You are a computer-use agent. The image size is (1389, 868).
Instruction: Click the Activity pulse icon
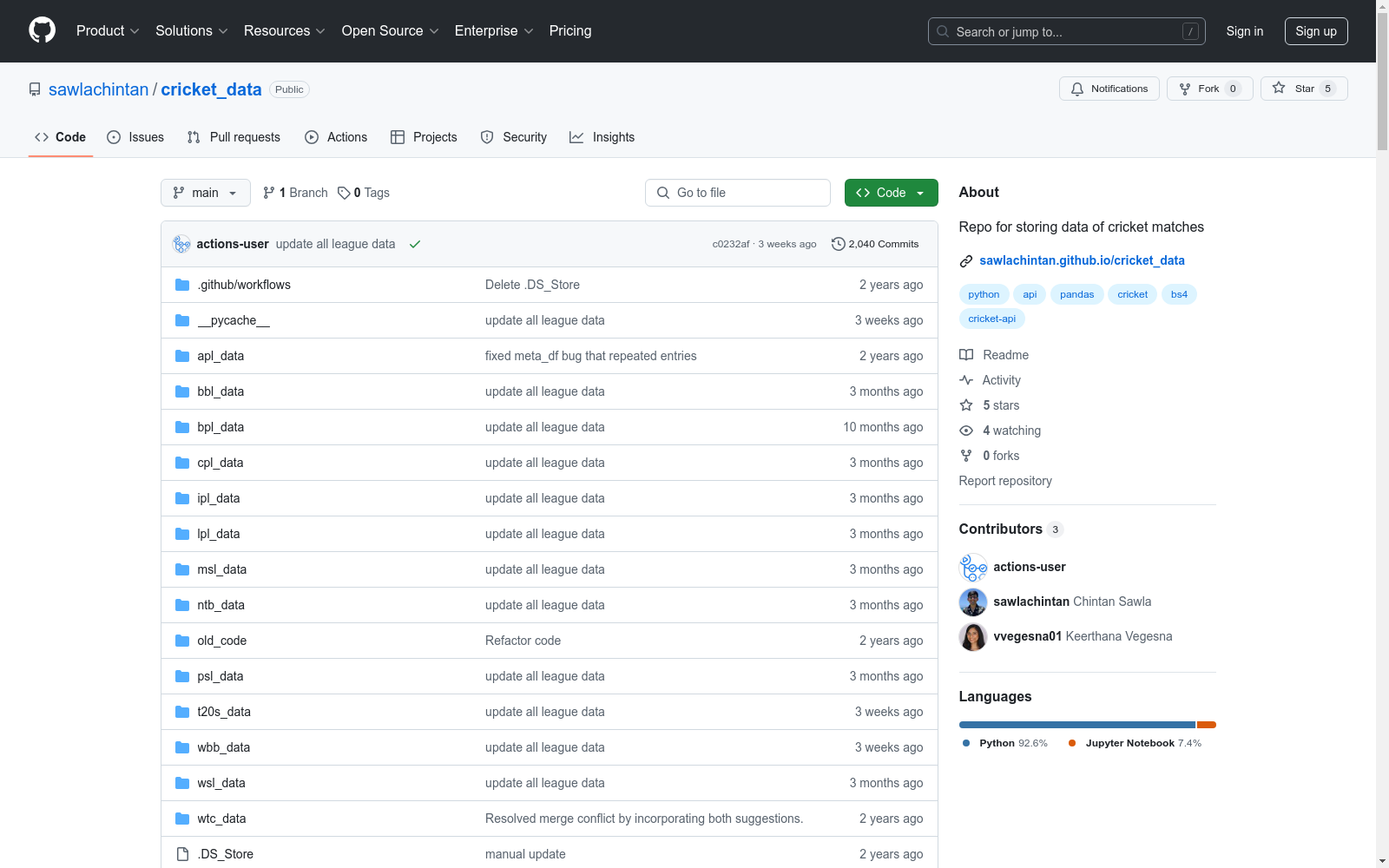point(966,380)
